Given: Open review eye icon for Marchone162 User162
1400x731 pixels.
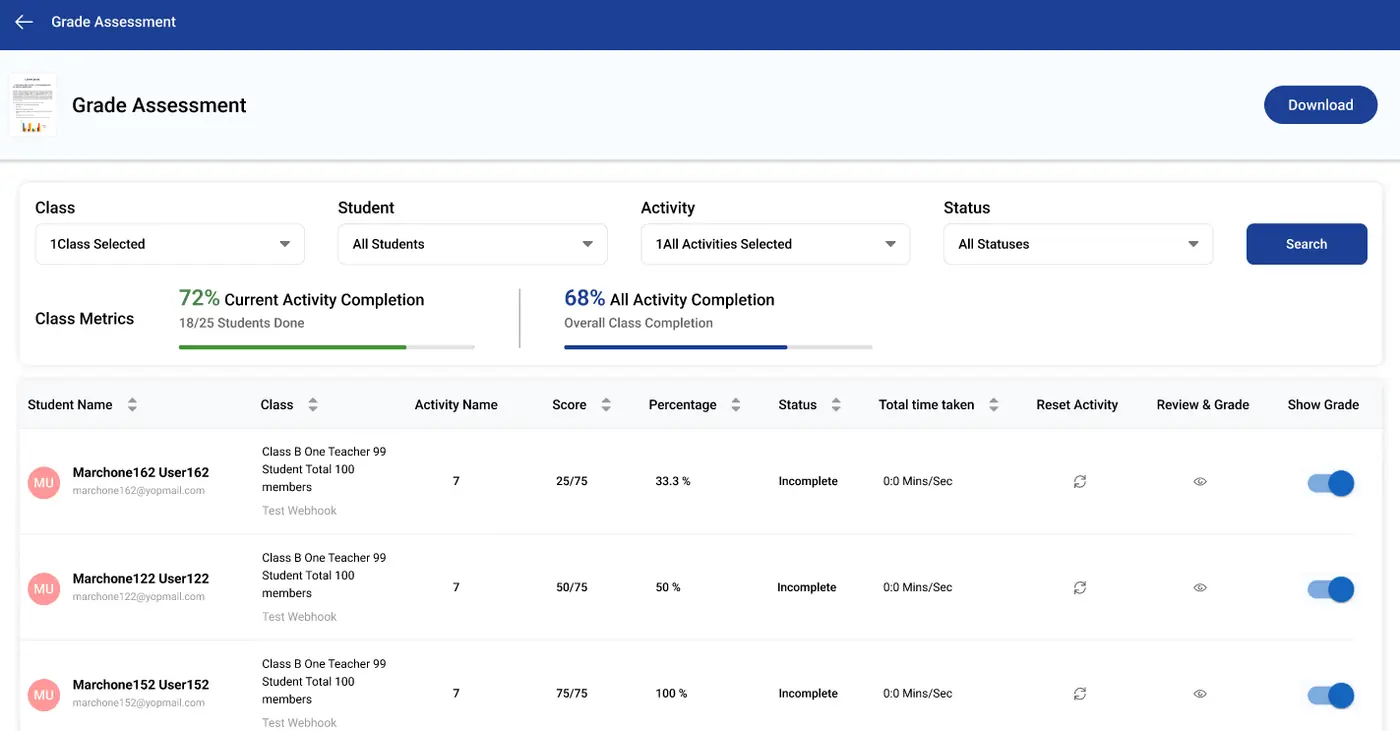Looking at the screenshot, I should coord(1200,482).
